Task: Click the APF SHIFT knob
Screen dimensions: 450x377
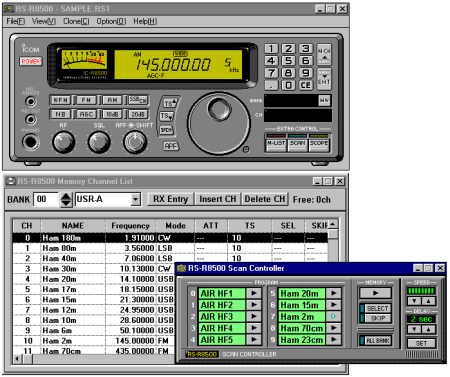Action: pyautogui.click(x=135, y=142)
